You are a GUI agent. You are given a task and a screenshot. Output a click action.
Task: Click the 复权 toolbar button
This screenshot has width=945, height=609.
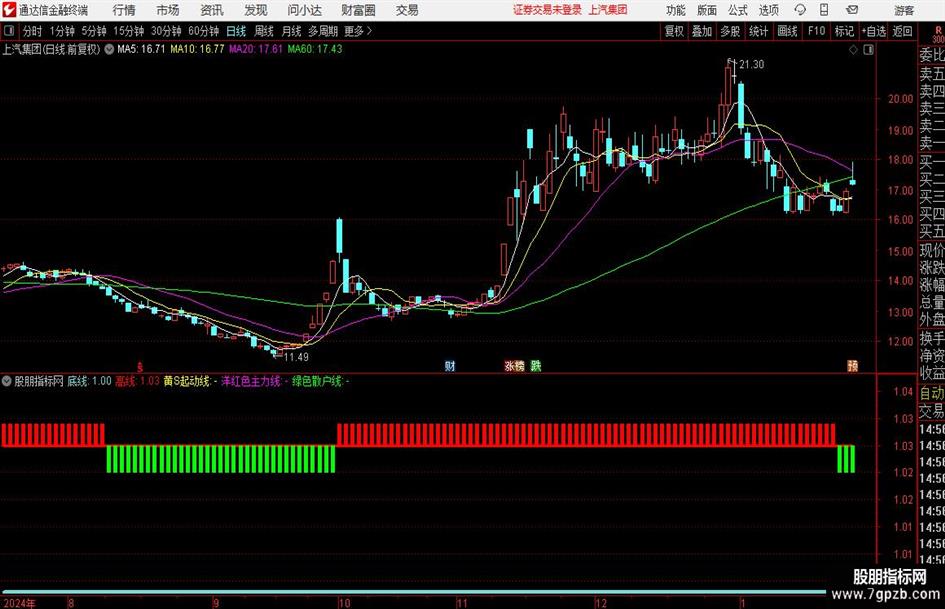point(674,31)
